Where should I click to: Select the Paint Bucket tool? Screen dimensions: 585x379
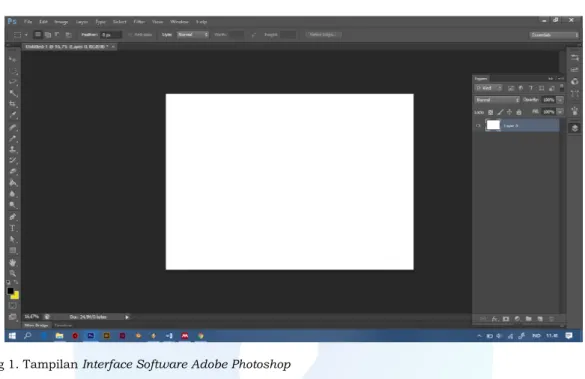(x=13, y=183)
